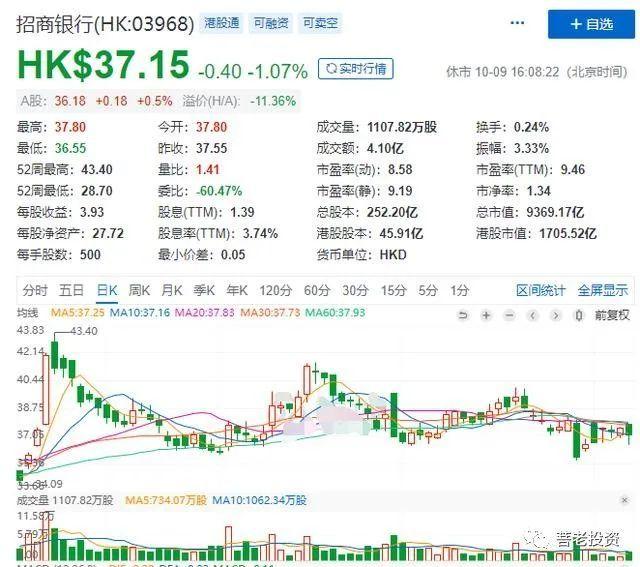This screenshot has width=640, height=567.
Task: Click the chart reset undo arrow icon
Action: click(x=463, y=315)
